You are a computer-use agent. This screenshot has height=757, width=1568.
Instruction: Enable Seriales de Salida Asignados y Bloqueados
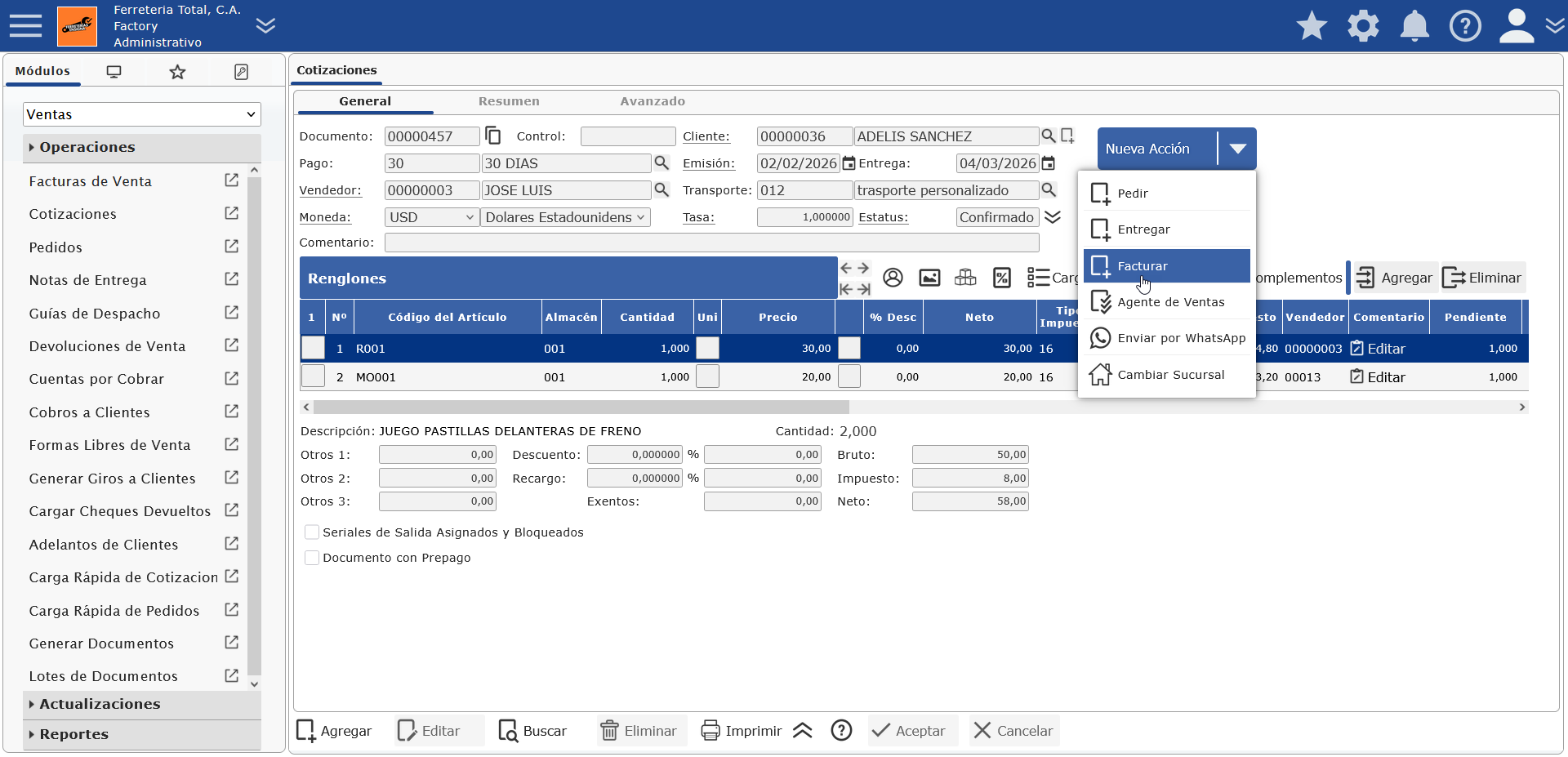coord(312,532)
